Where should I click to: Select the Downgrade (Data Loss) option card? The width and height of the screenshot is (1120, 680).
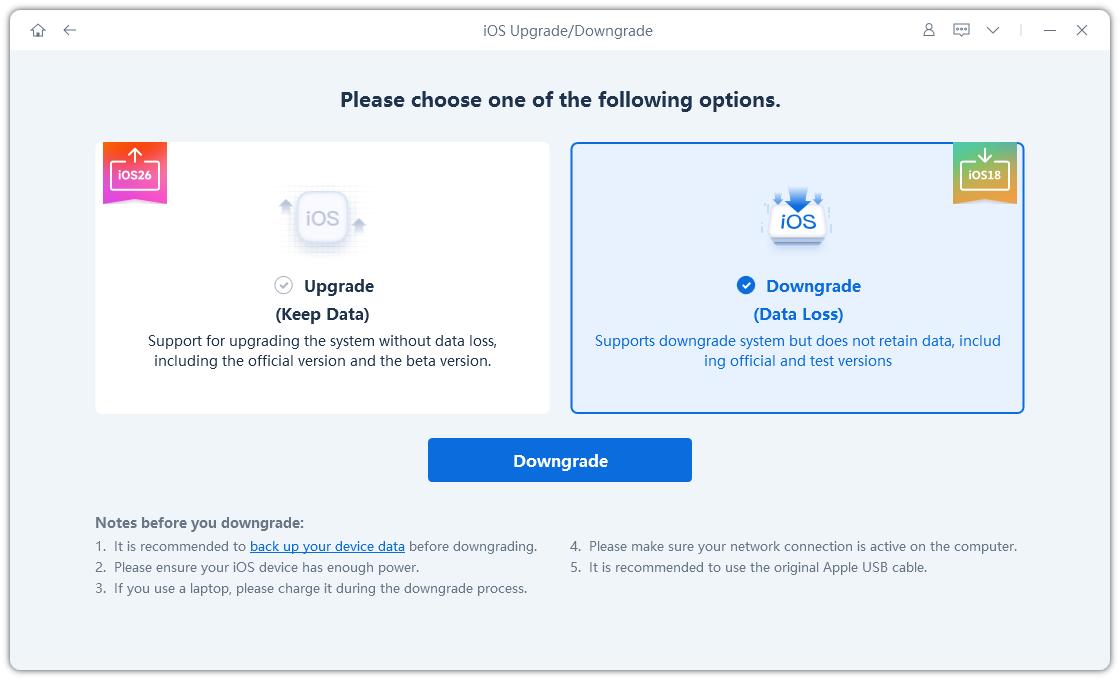click(796, 277)
